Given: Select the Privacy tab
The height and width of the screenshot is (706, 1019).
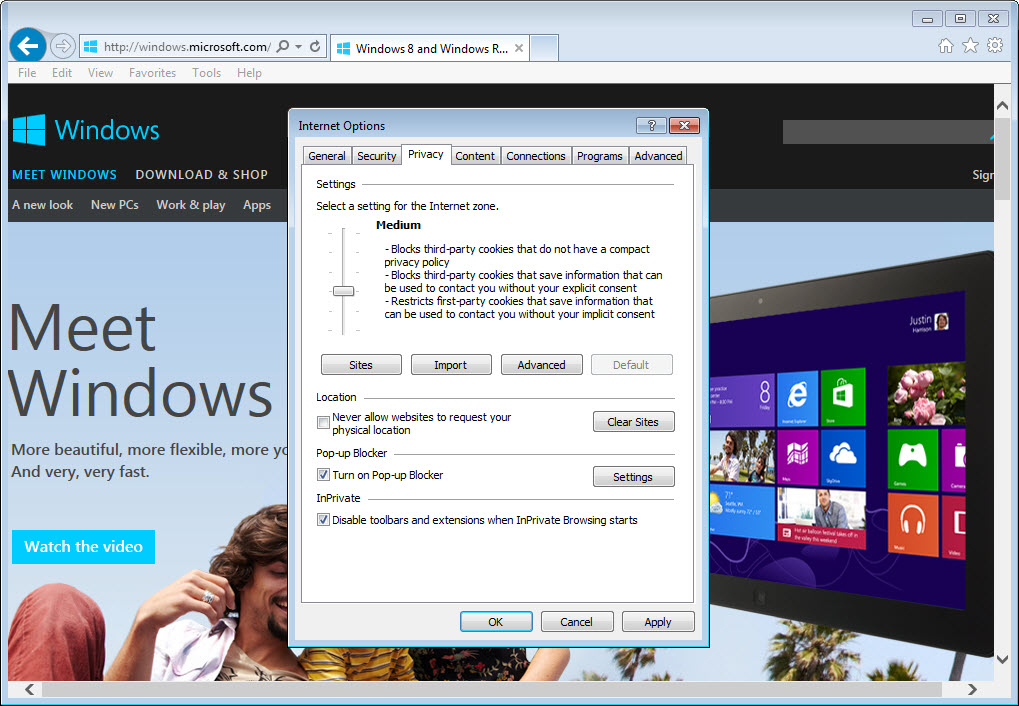Looking at the screenshot, I should click(x=426, y=154).
